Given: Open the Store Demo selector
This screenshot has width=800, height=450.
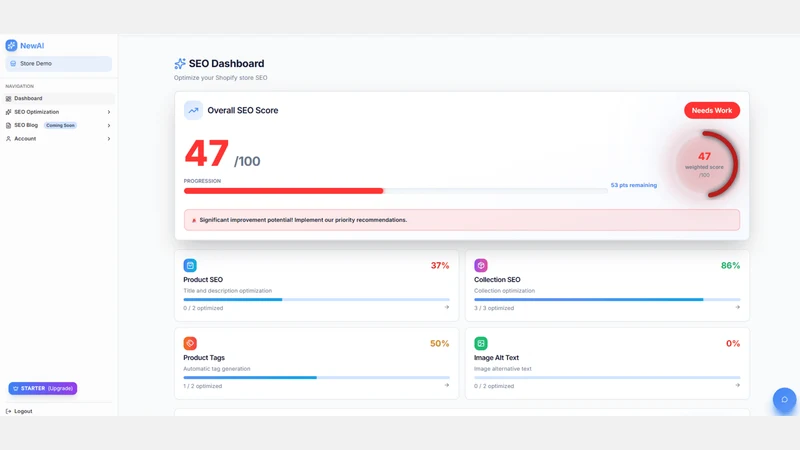Looking at the screenshot, I should click(59, 64).
